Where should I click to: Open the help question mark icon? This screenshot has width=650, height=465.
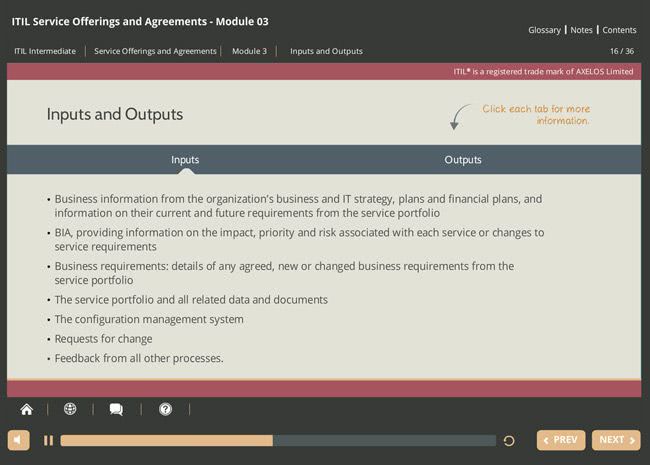click(x=165, y=409)
